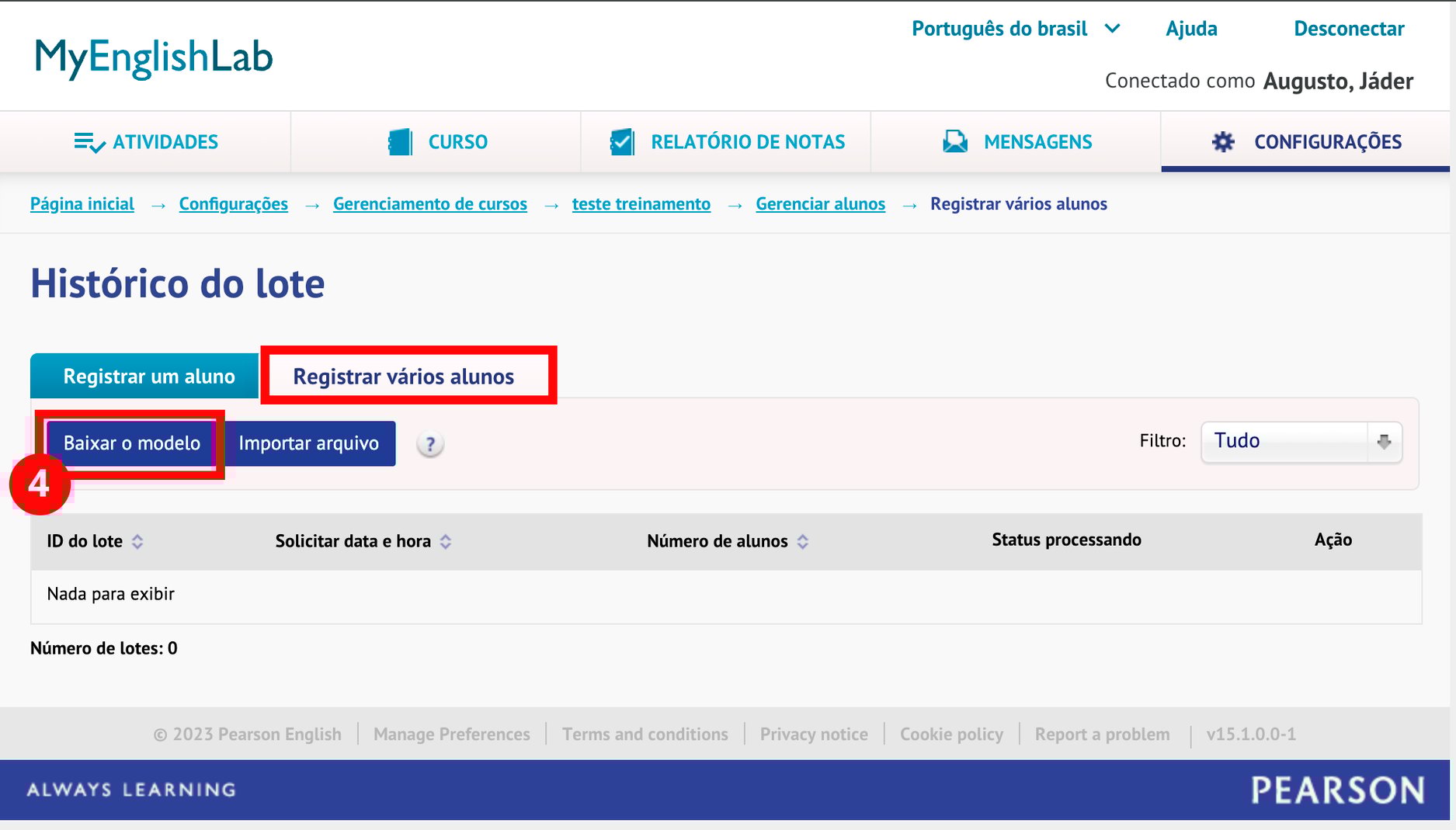Click the Mensagens envelope icon
This screenshot has height=830, width=1456.
pos(954,142)
